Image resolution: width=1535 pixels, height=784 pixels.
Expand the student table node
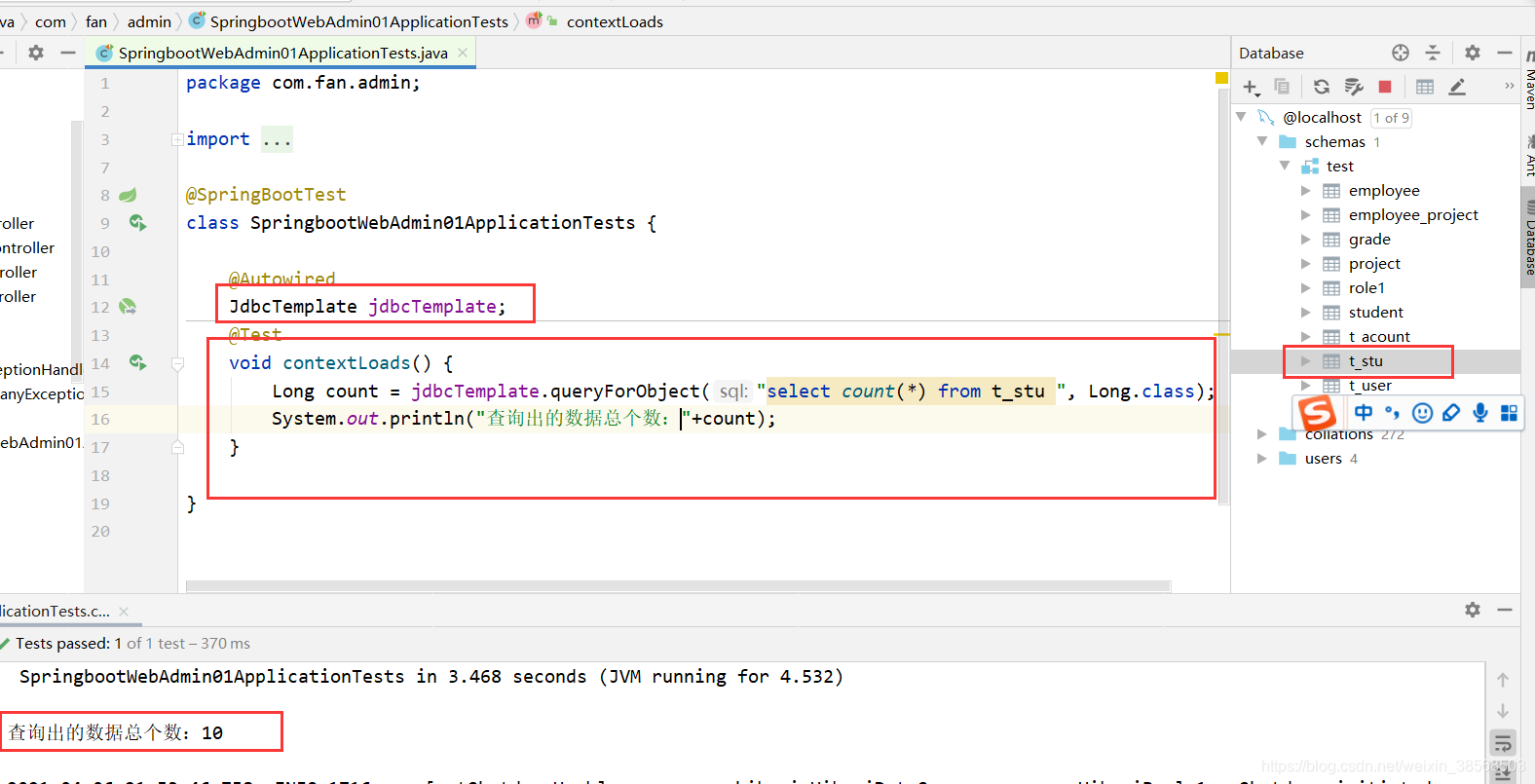coord(1306,313)
